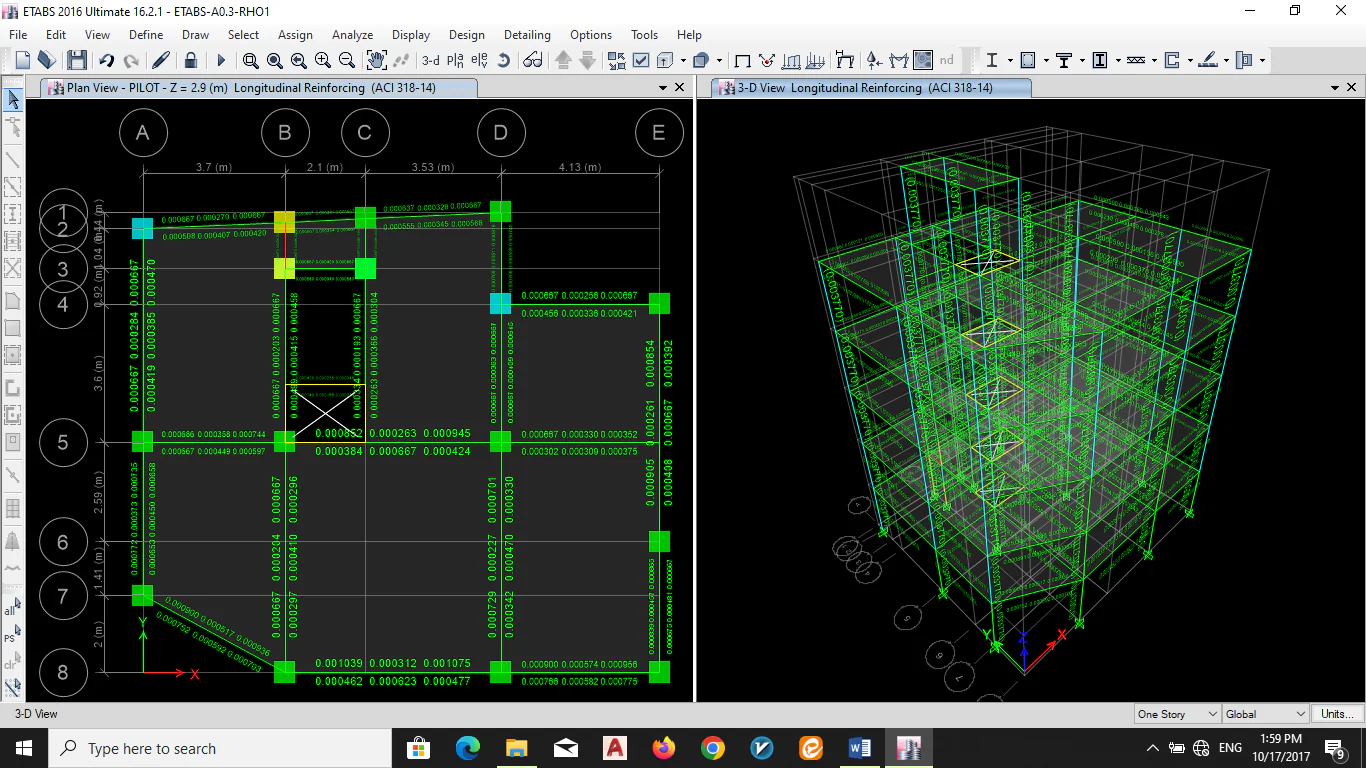Select the pointer tool in left sidebar
Screen dimensions: 1366x768
(x=13, y=99)
